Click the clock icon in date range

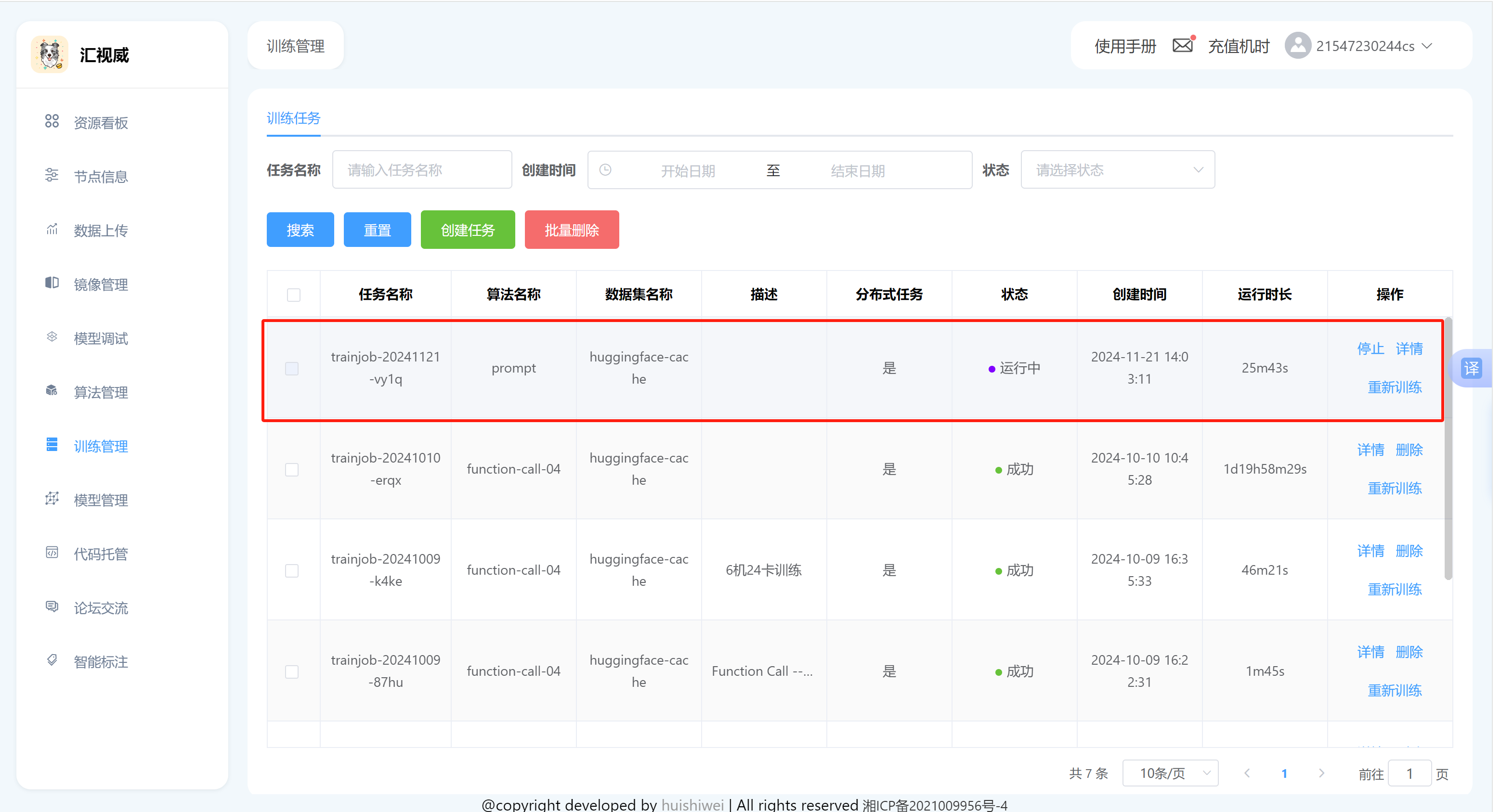coord(606,170)
